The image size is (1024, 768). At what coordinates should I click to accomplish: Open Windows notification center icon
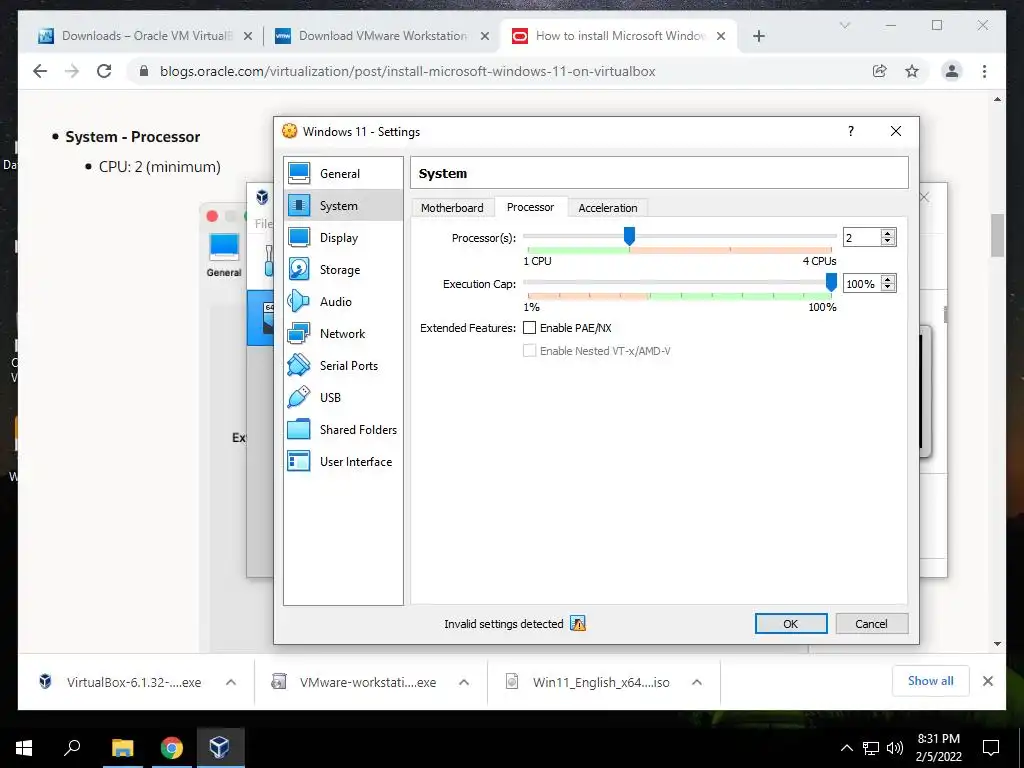point(991,748)
